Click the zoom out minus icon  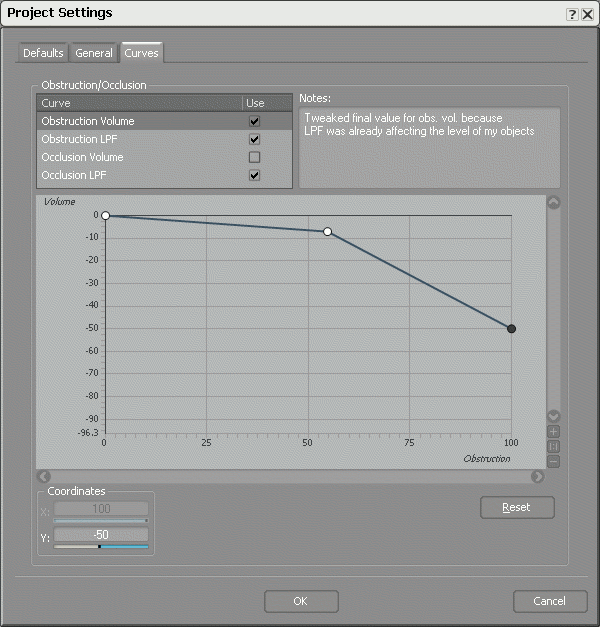pyautogui.click(x=554, y=461)
